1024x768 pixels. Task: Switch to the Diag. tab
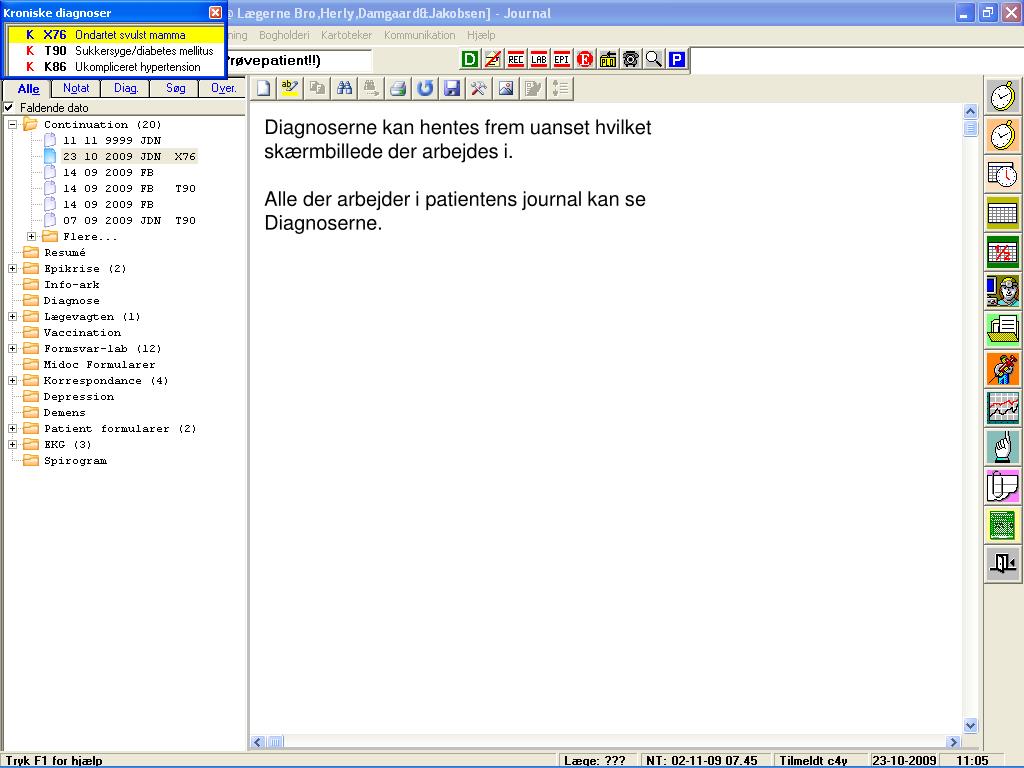(x=125, y=88)
